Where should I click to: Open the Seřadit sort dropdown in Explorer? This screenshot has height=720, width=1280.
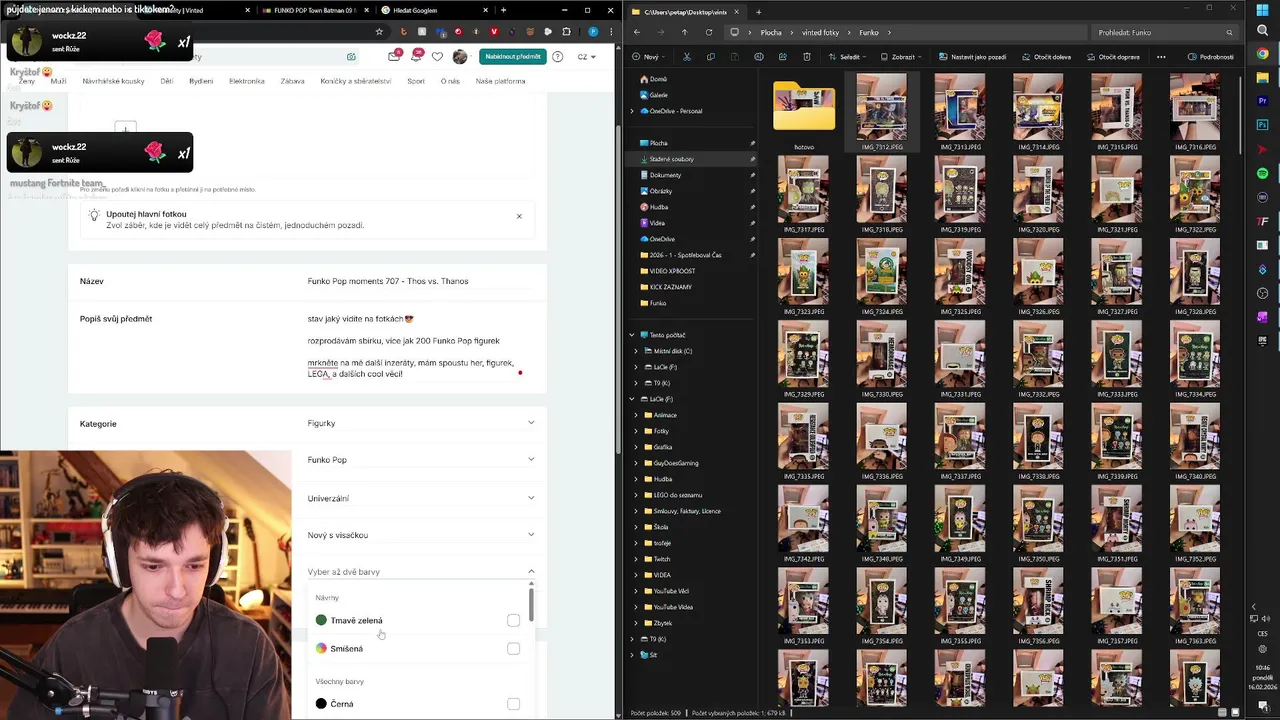click(850, 57)
